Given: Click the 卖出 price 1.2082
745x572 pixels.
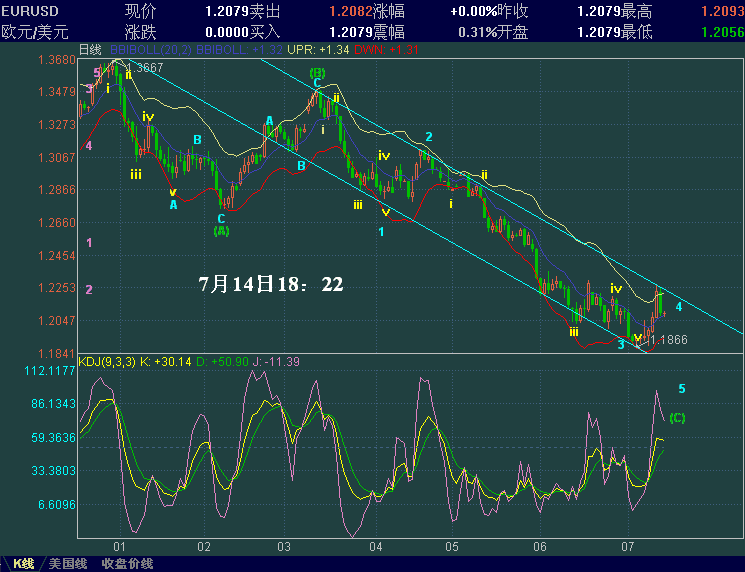Looking at the screenshot, I should point(351,11).
